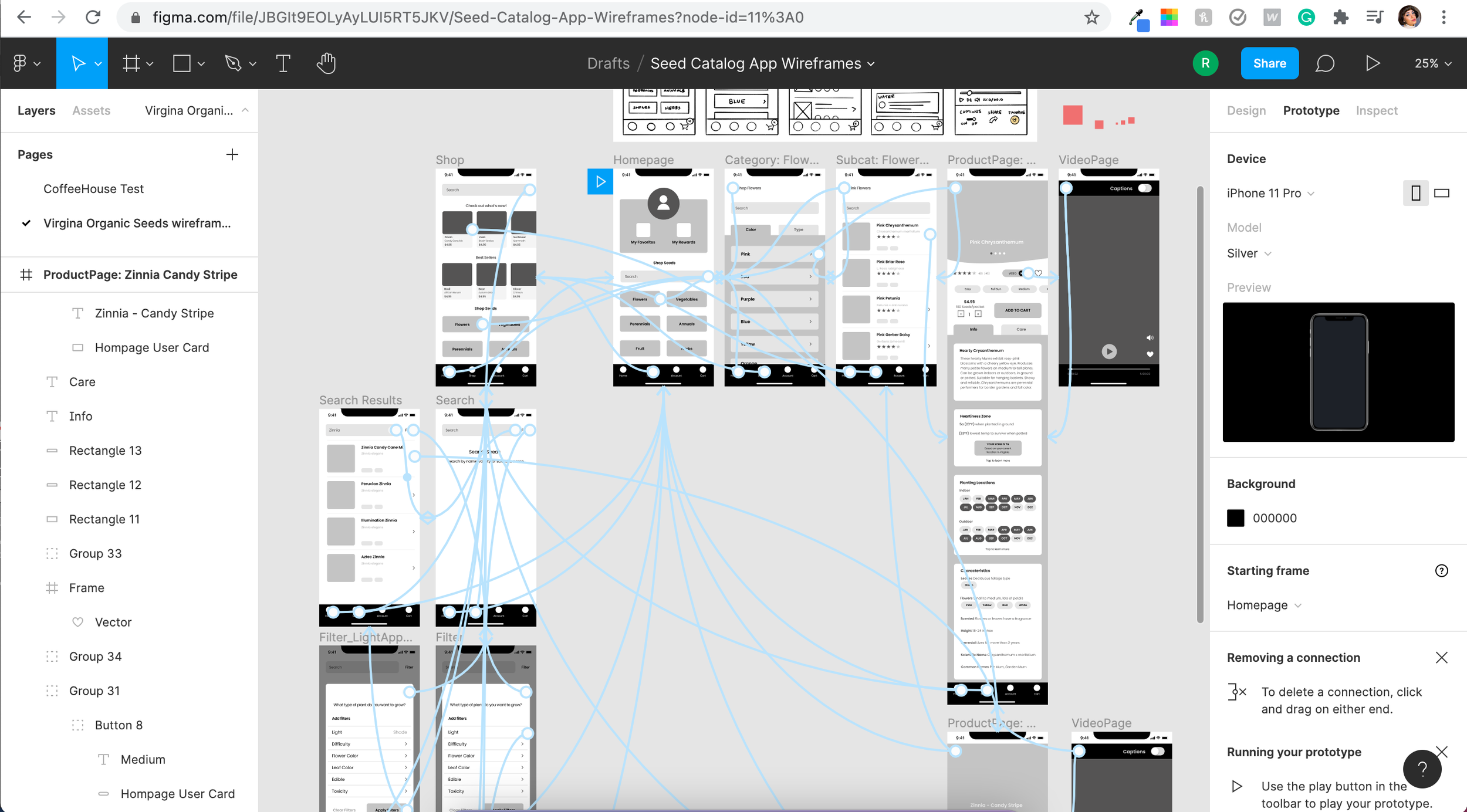Image resolution: width=1467 pixels, height=812 pixels.
Task: Switch to the Inspect tab
Action: pos(1377,110)
